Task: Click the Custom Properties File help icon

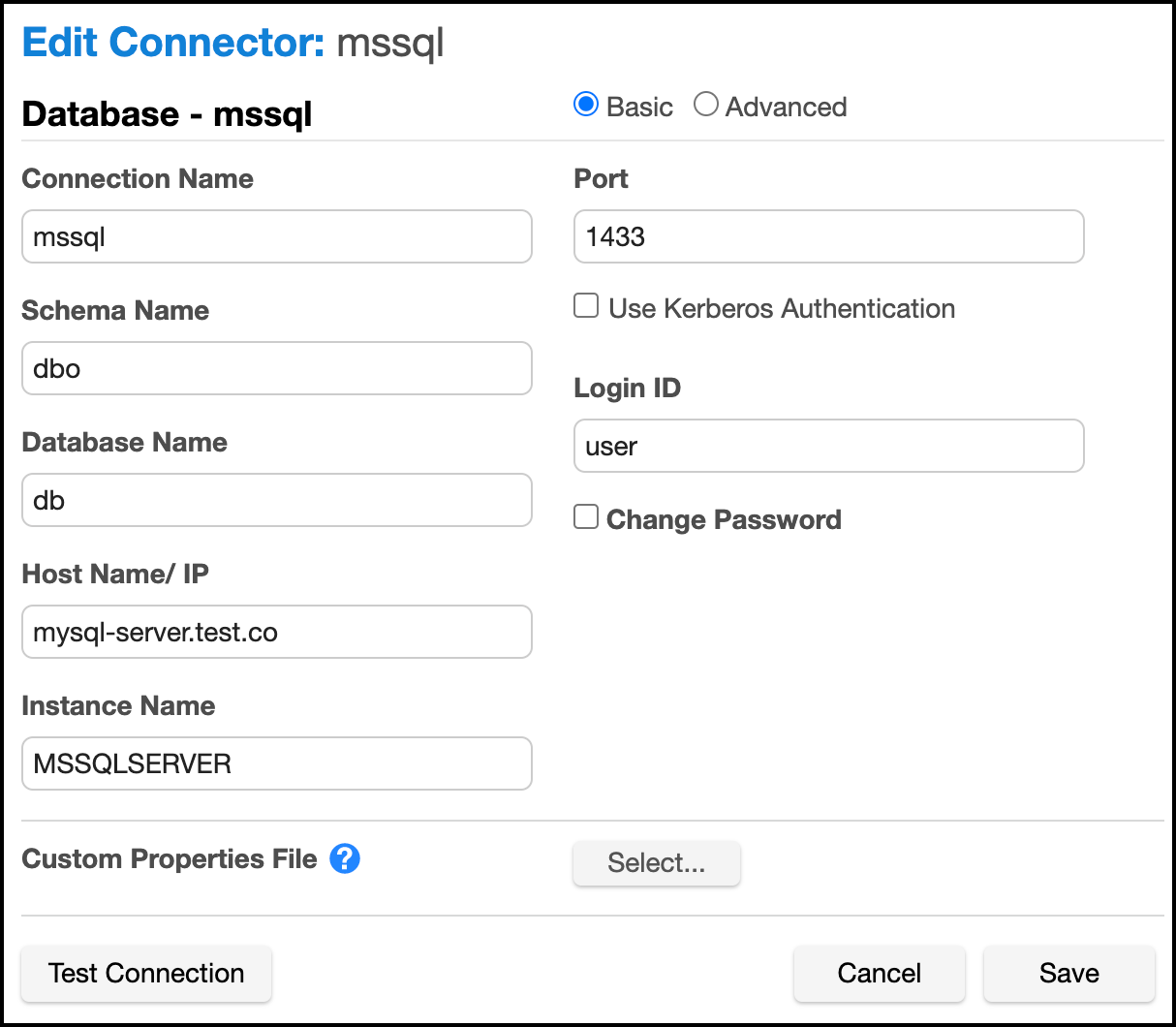Action: point(345,858)
